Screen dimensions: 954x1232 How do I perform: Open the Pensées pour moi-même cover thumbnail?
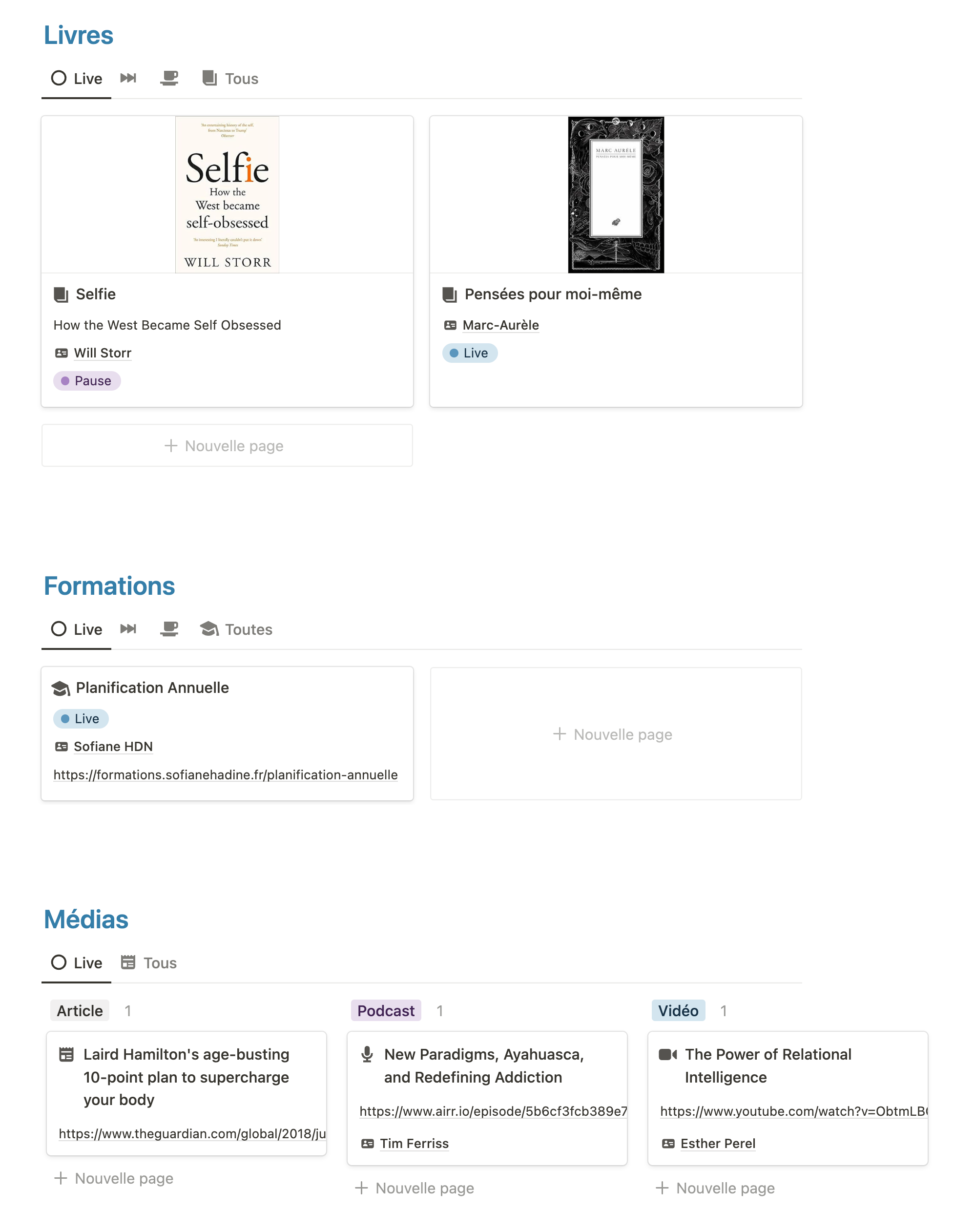(616, 195)
